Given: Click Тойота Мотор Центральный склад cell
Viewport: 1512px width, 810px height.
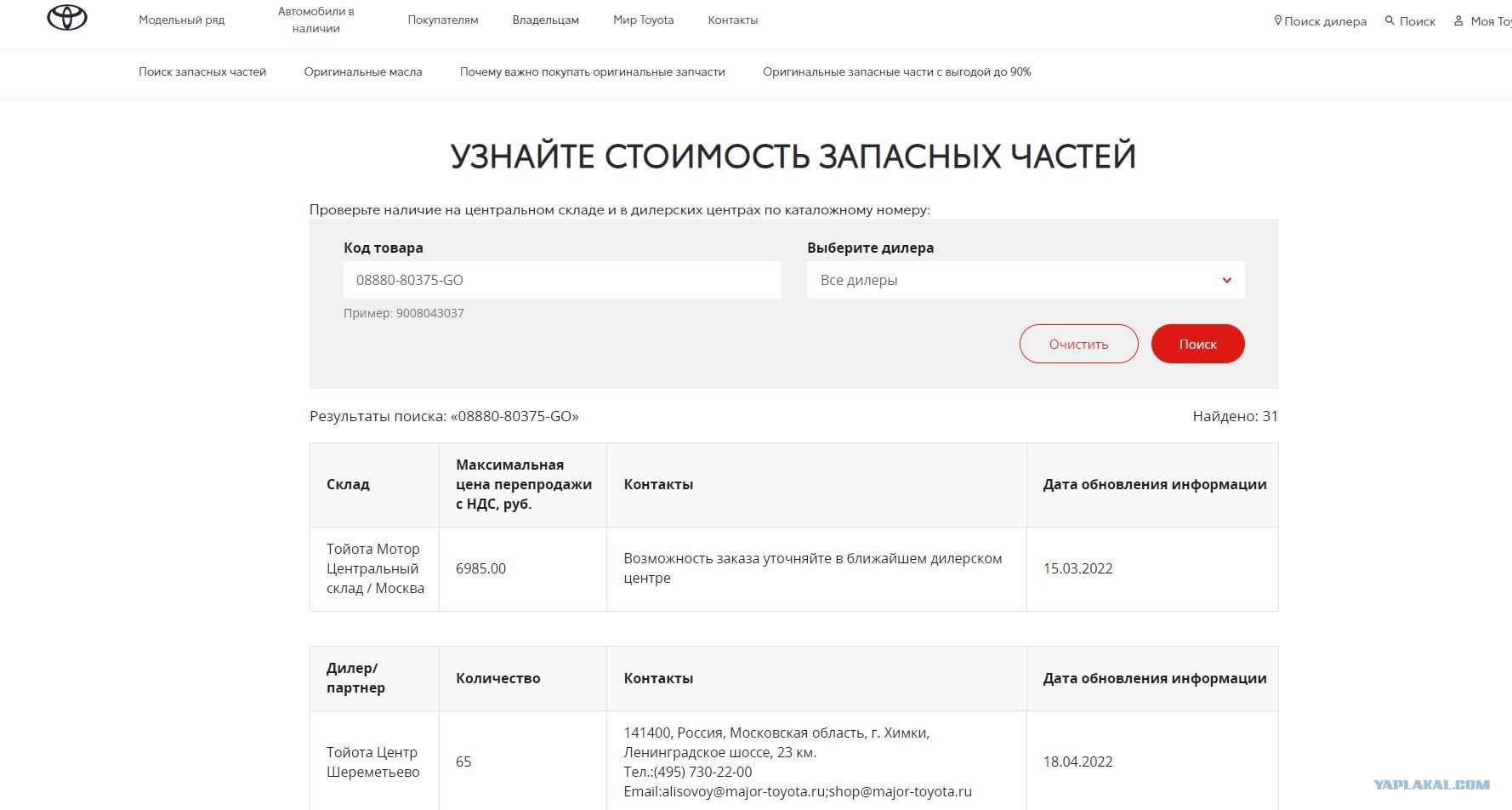Looking at the screenshot, I should [375, 568].
